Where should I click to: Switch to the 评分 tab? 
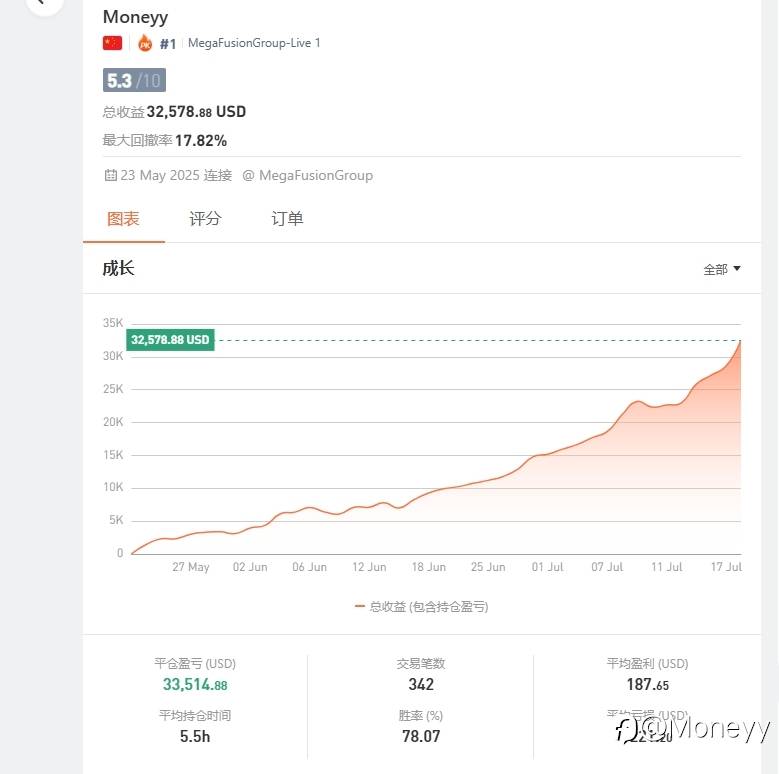click(x=205, y=219)
